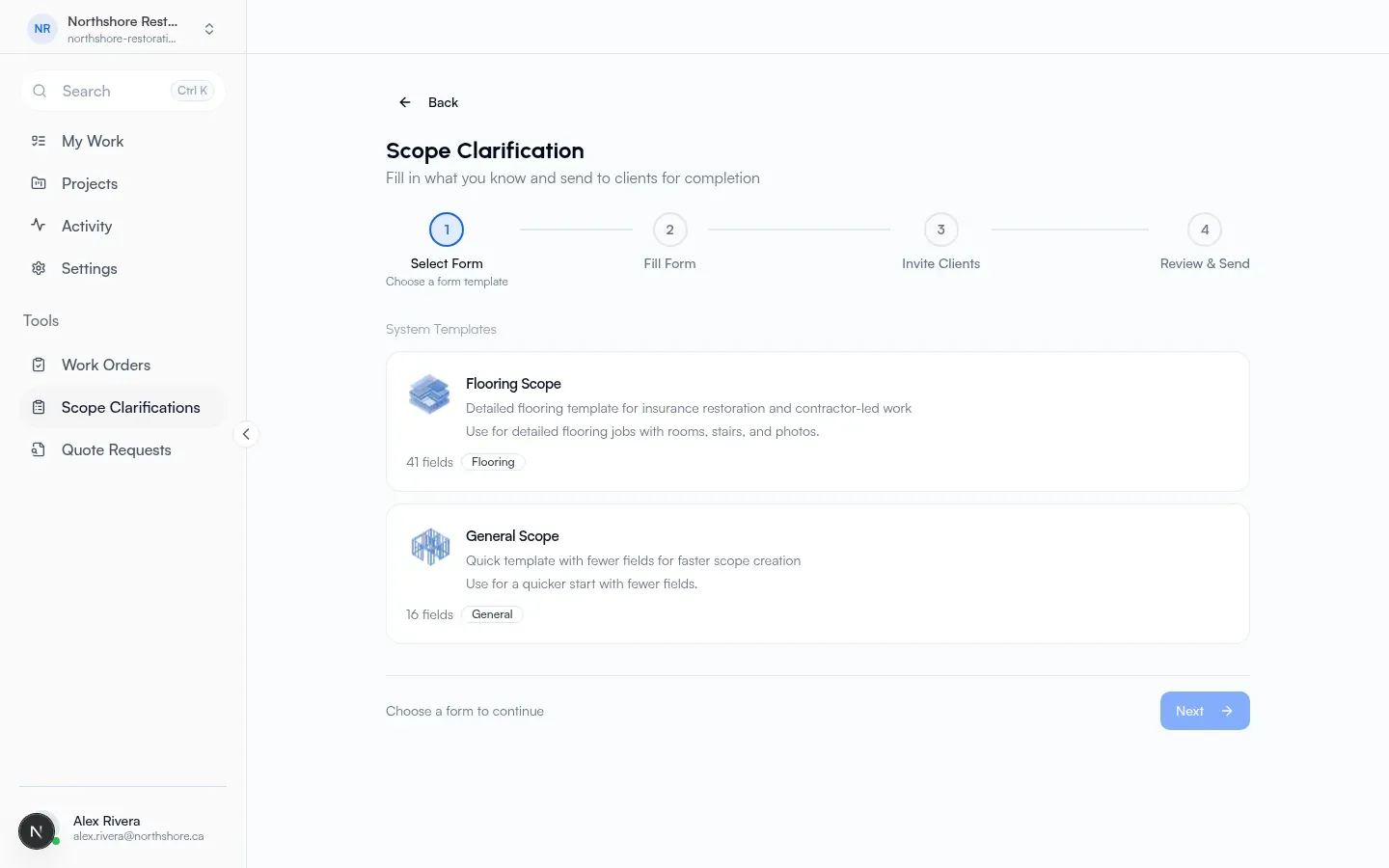Click the 16 fields text
The image size is (1389, 868).
429,614
